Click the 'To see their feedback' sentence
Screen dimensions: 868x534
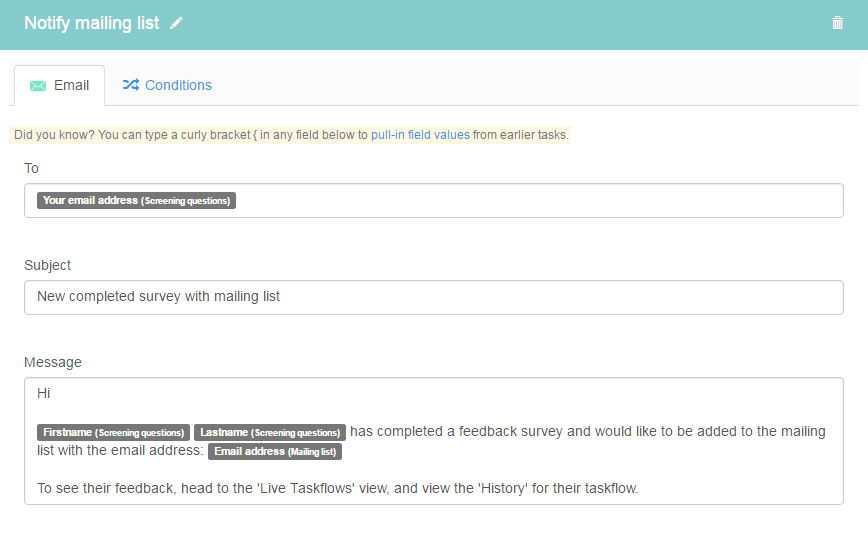click(338, 488)
